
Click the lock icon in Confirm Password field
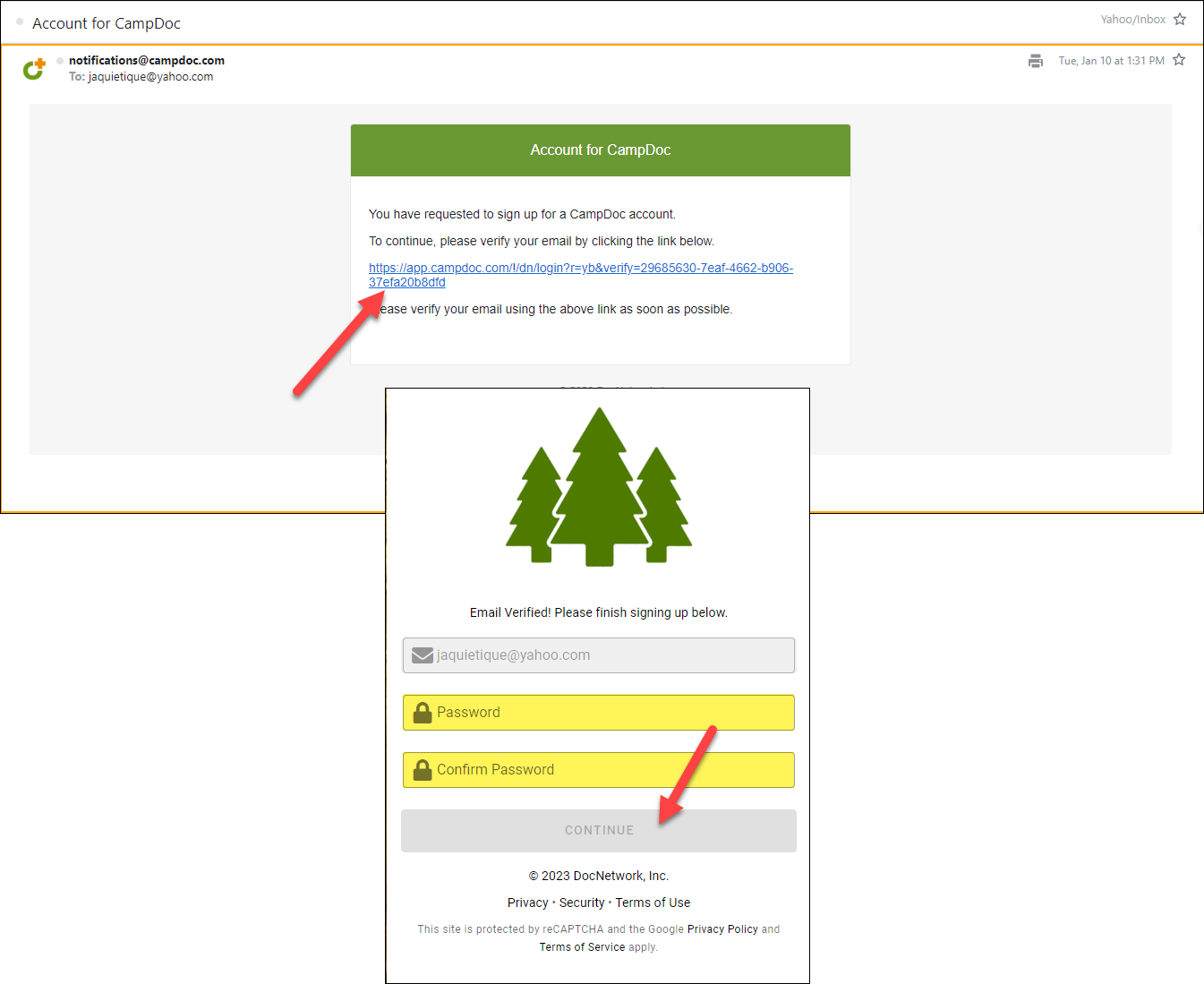pyautogui.click(x=422, y=770)
